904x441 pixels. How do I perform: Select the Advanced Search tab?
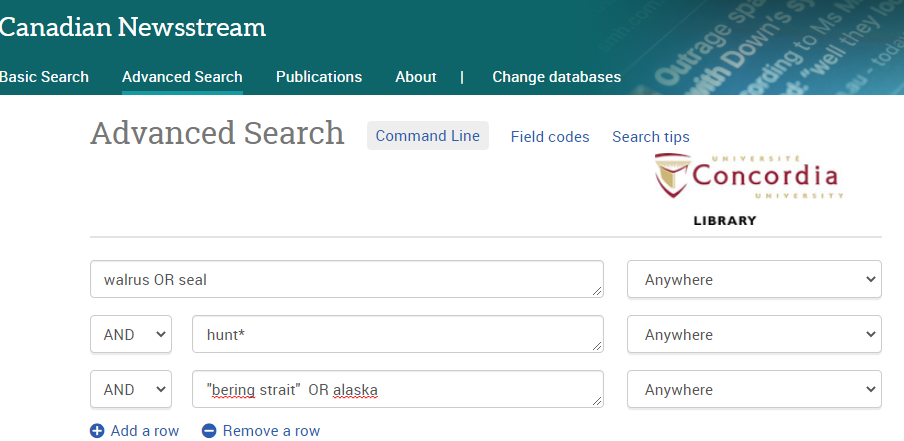[x=182, y=77]
